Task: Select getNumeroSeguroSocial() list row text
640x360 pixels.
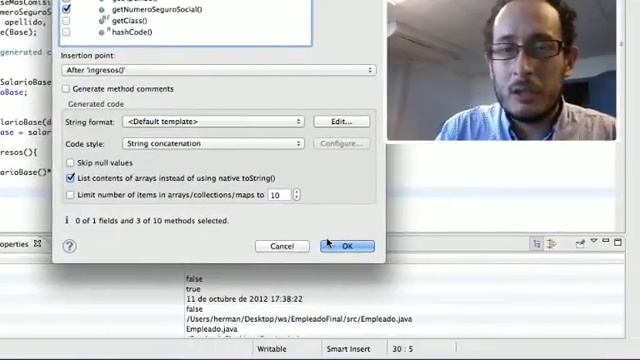Action: click(157, 9)
